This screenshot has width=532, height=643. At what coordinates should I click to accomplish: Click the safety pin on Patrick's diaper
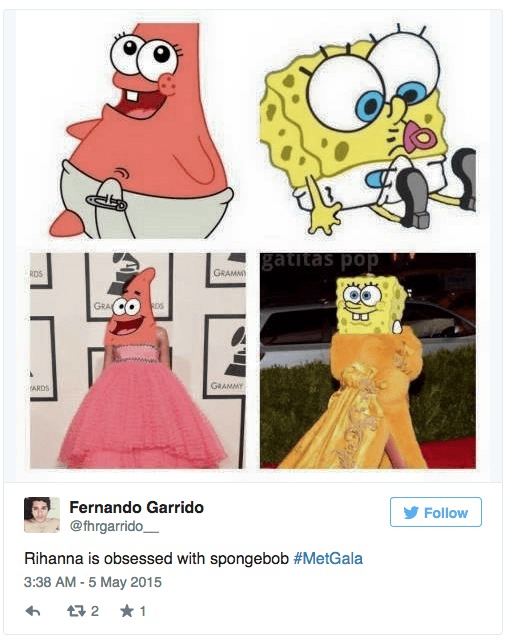[x=107, y=202]
